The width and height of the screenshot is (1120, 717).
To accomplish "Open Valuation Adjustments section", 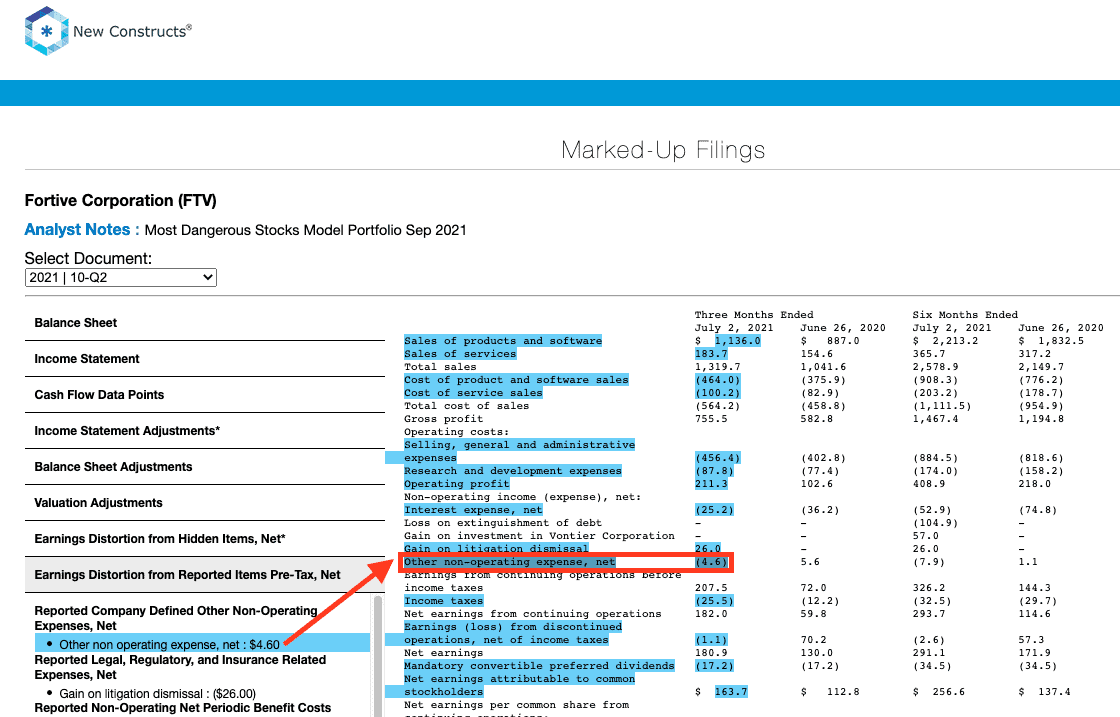I will pos(205,503).
